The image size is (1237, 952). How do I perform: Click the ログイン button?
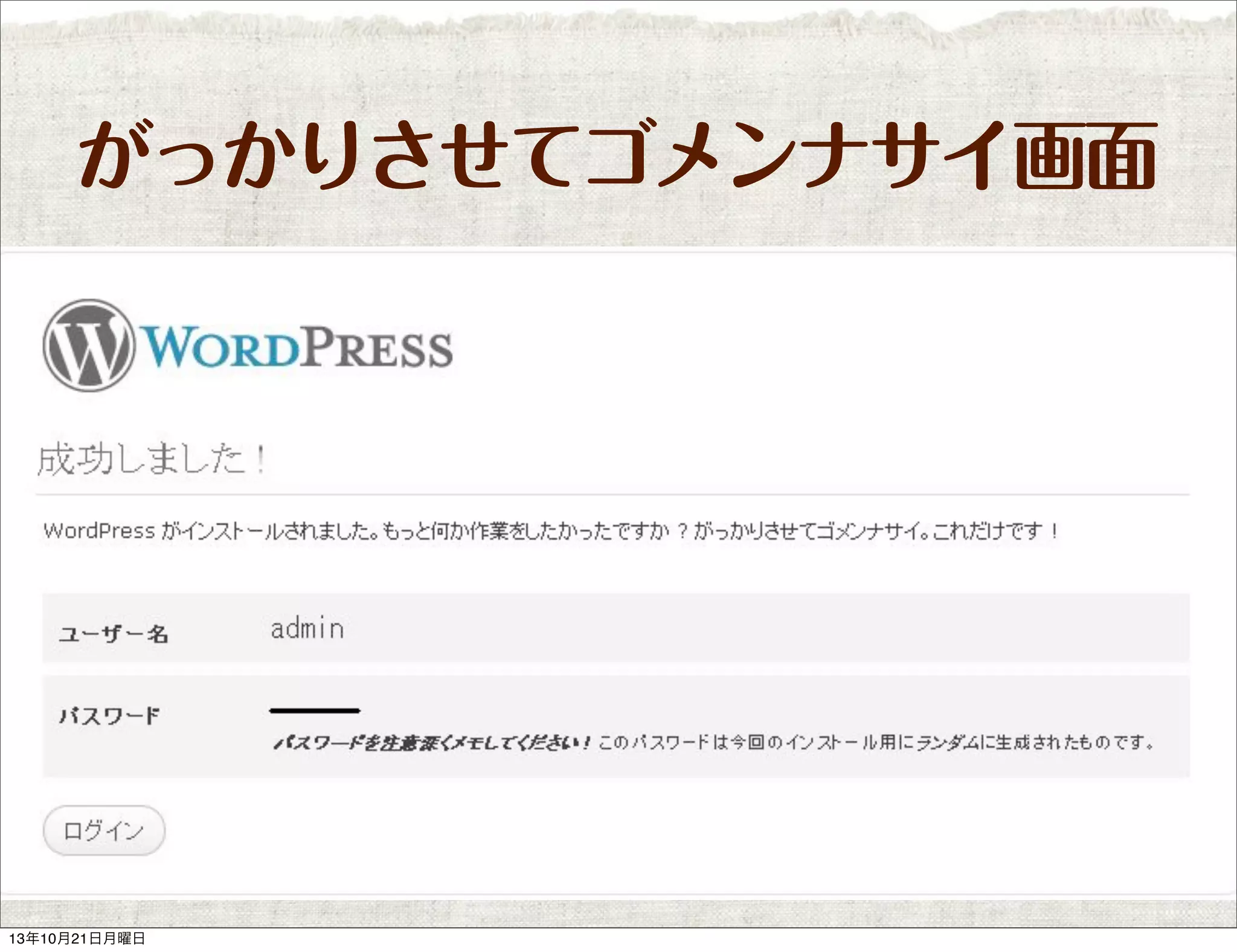[104, 831]
